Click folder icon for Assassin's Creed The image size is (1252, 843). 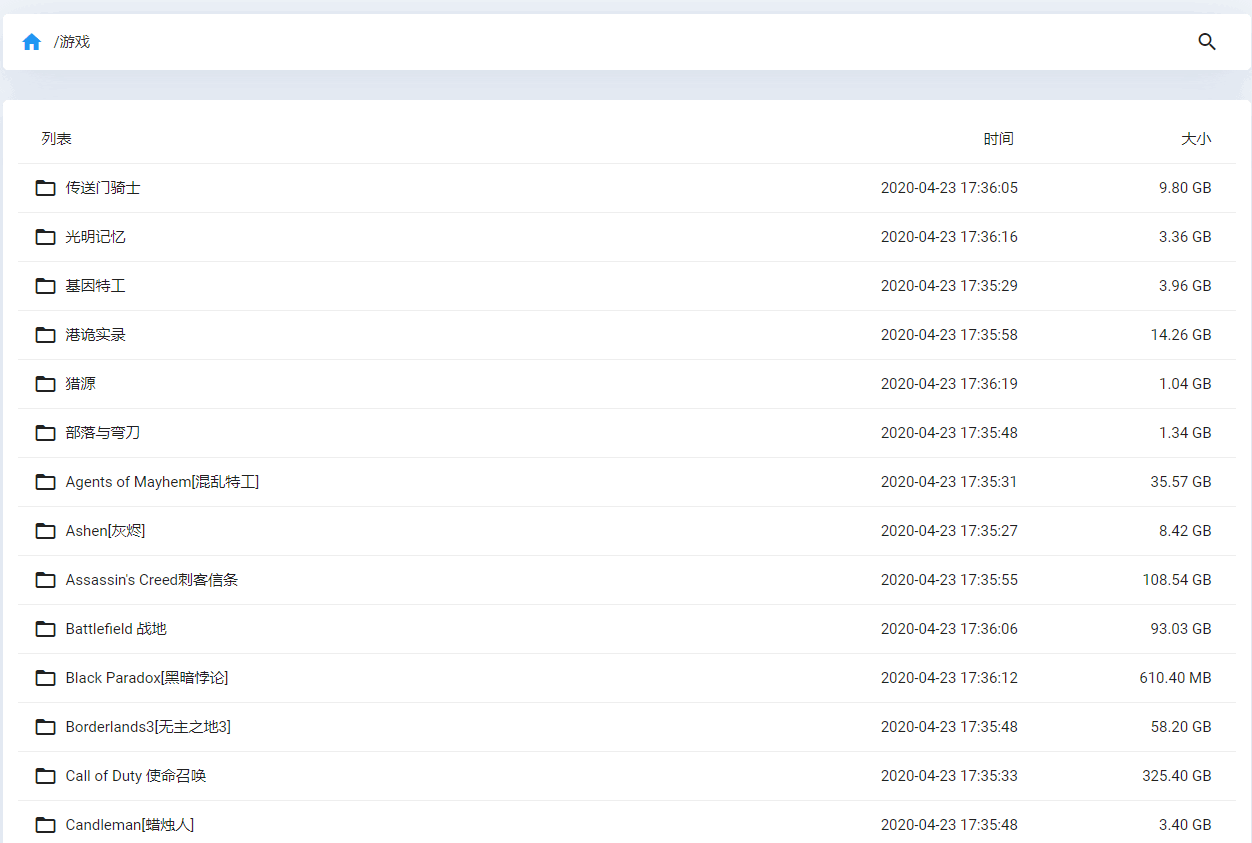[x=45, y=580]
